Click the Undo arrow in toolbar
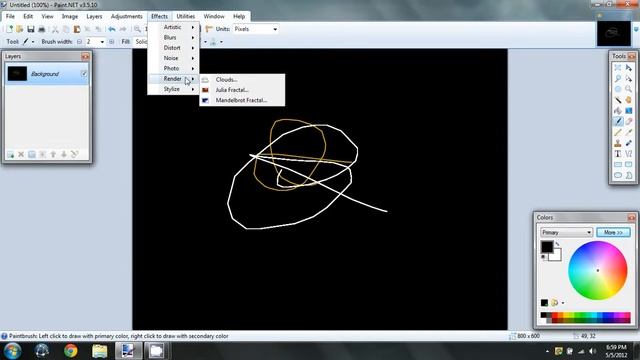This screenshot has height=360, width=640. (x=111, y=29)
